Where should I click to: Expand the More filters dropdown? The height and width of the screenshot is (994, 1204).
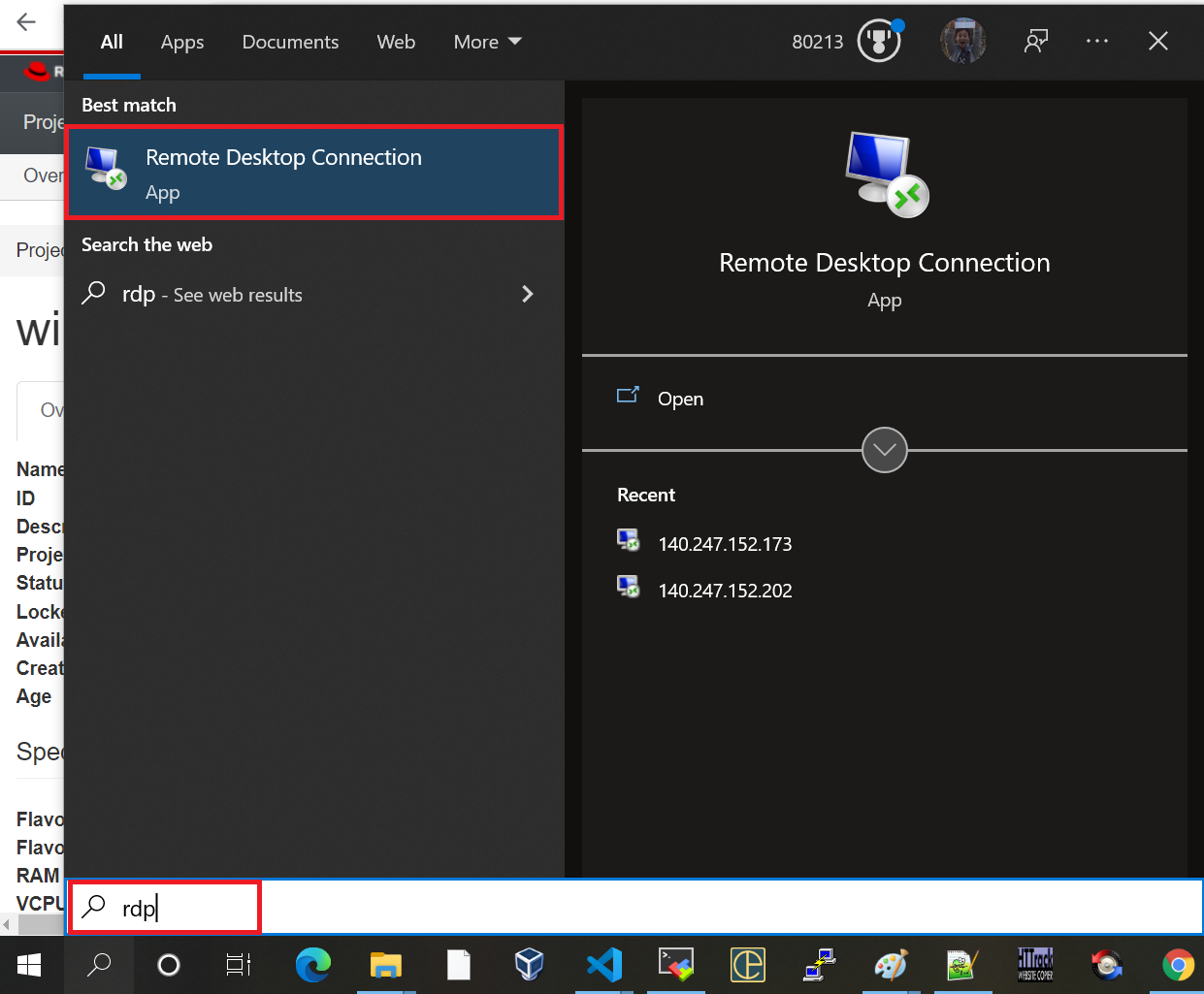tap(487, 42)
